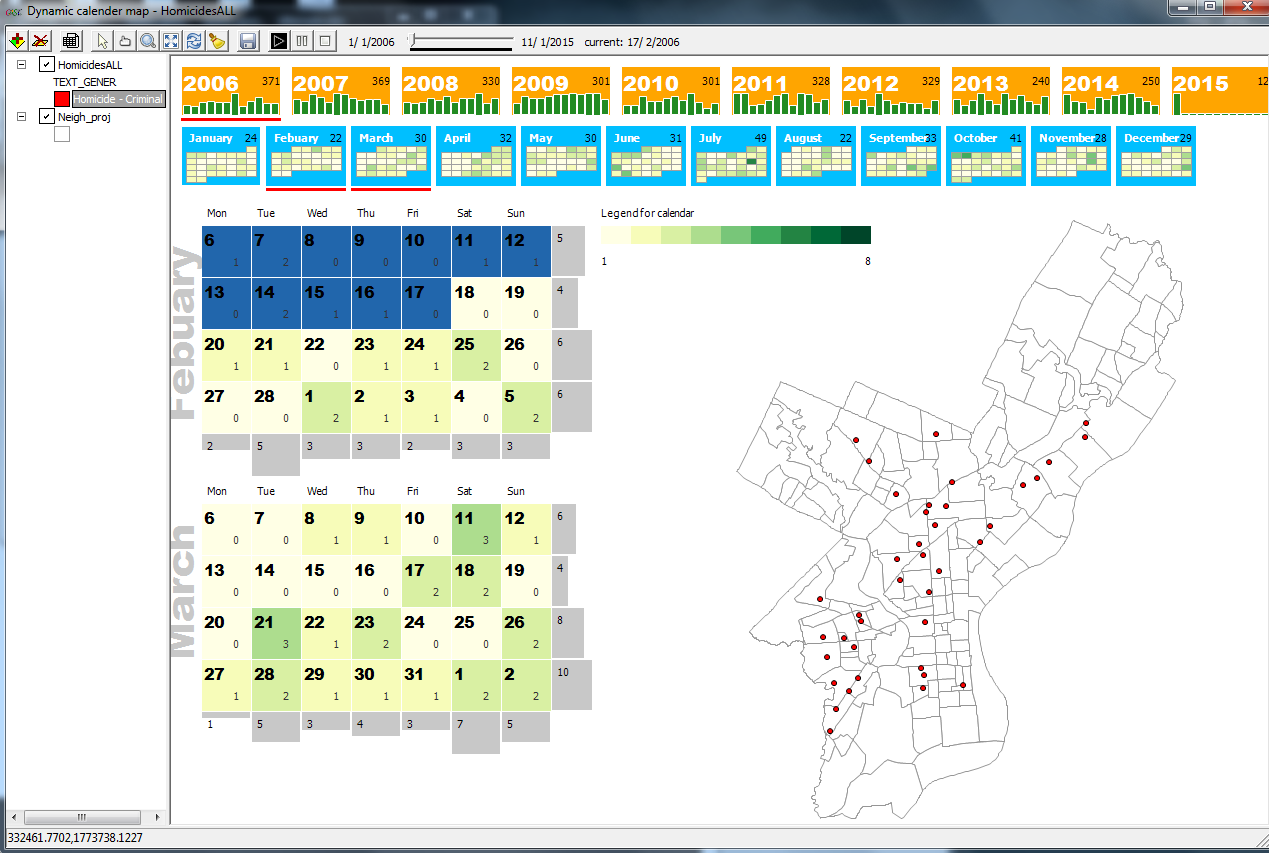Click the zoom to full extent icon
Image resolution: width=1269 pixels, height=853 pixels.
171,41
